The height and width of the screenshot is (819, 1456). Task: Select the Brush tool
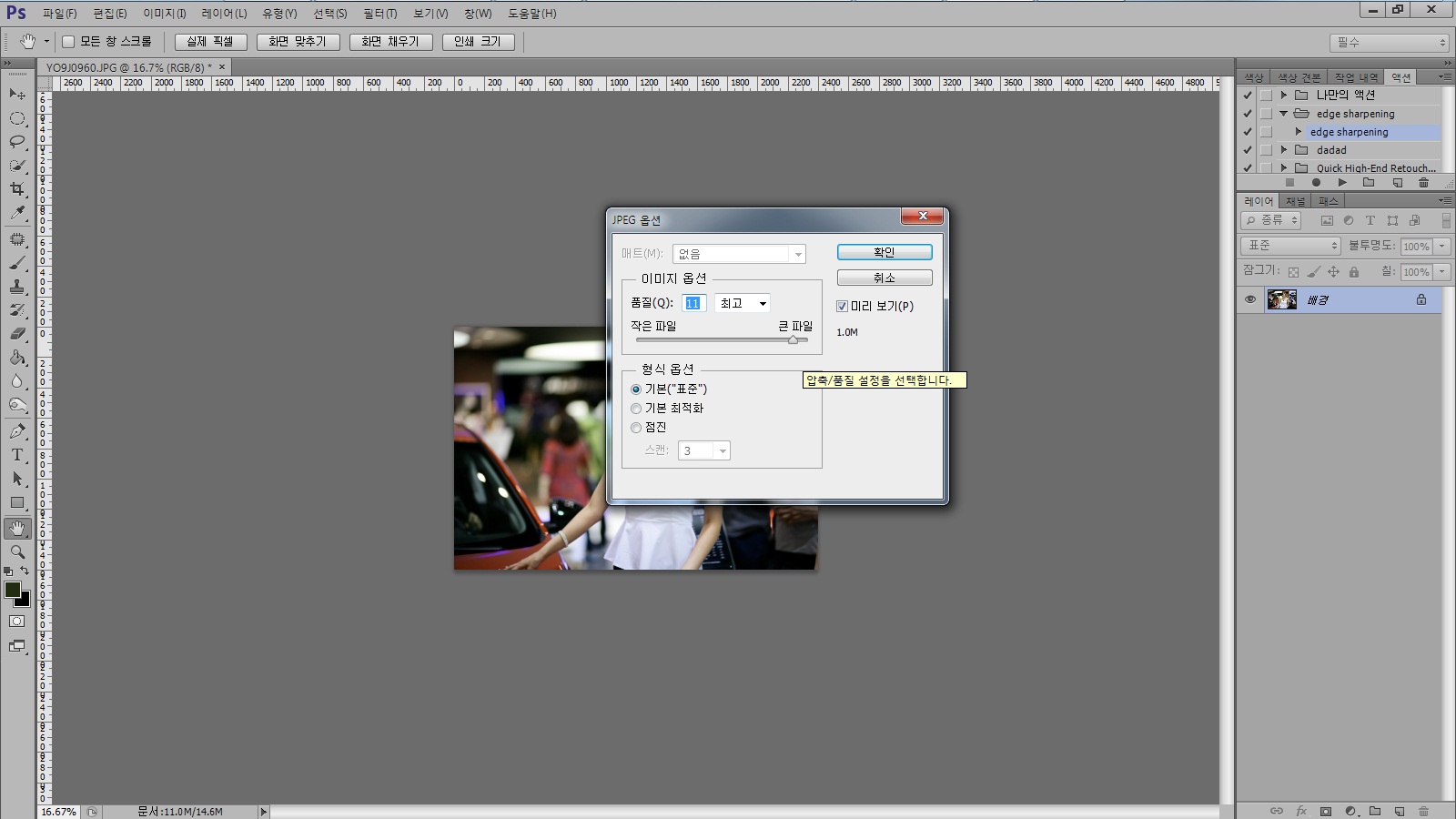(x=17, y=263)
